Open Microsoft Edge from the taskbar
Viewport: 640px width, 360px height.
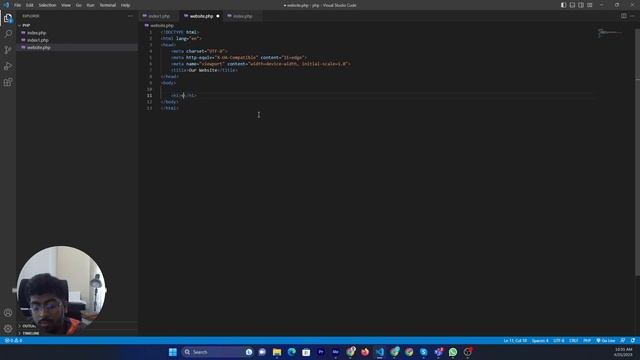click(x=291, y=352)
